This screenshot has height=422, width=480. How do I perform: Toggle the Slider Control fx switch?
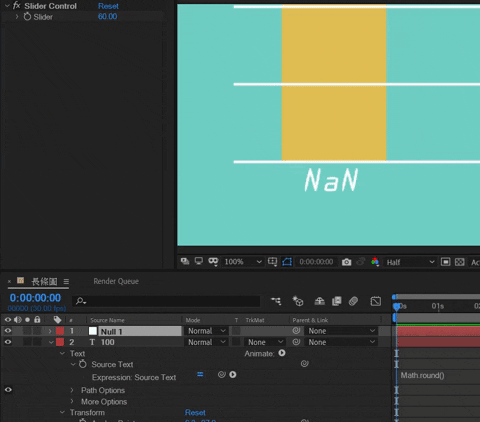click(x=17, y=6)
